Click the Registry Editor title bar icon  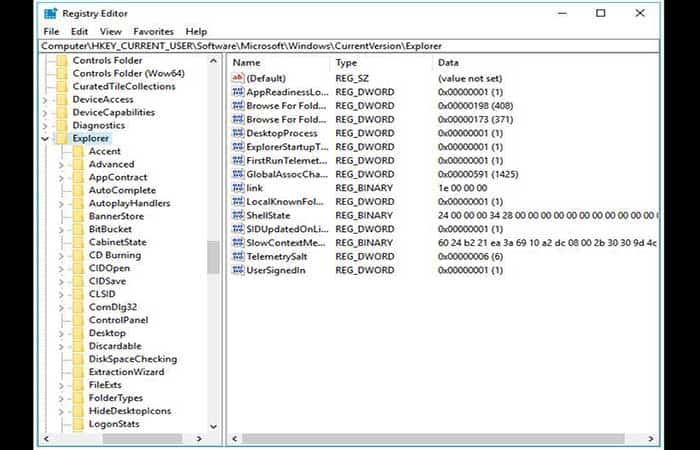click(x=50, y=14)
